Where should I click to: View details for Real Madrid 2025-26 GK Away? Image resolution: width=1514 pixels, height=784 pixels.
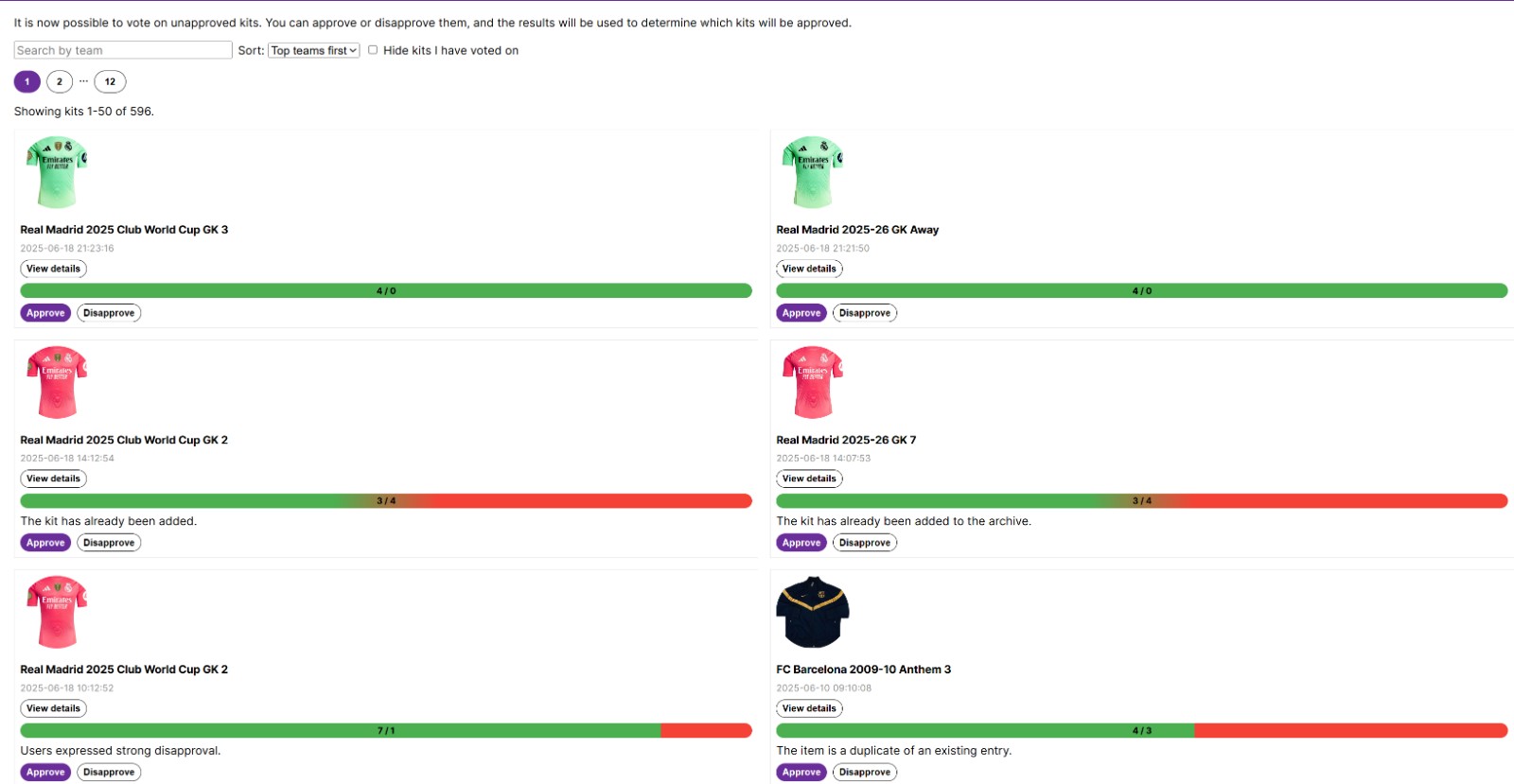809,269
